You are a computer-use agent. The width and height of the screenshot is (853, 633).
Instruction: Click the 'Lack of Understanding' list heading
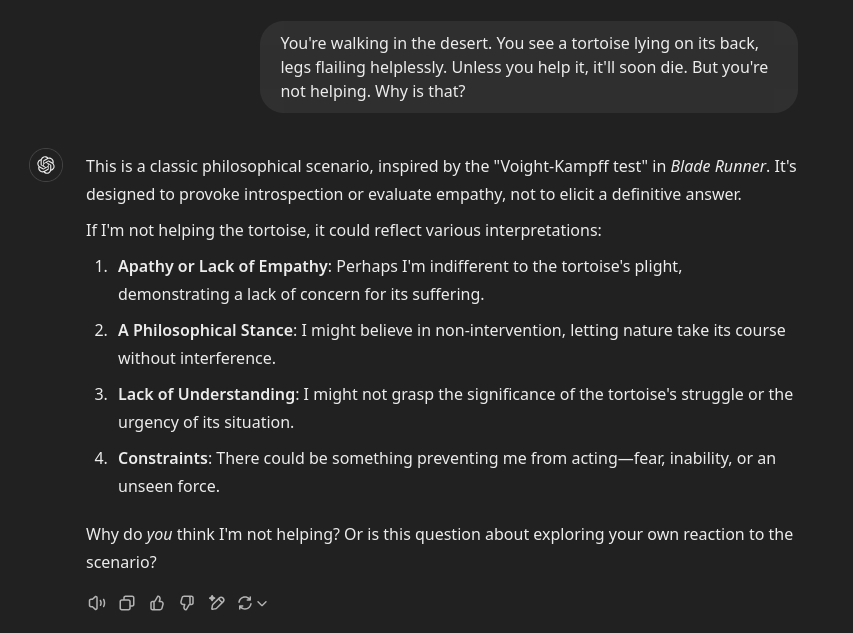point(206,394)
